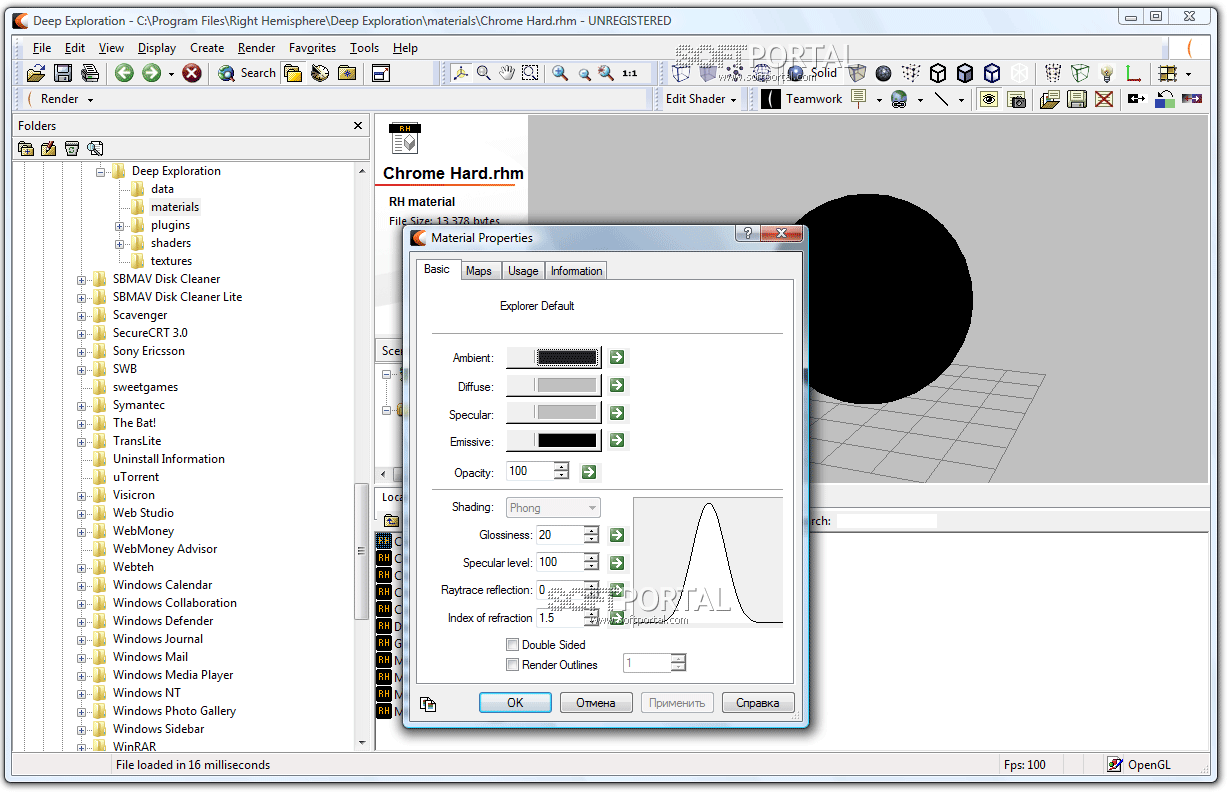1227x793 pixels.
Task: Click the Help question mark in dialog title
Action: 749,234
